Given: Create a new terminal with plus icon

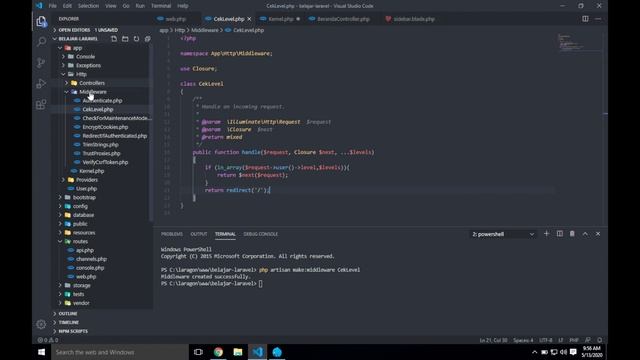Looking at the screenshot, I should 547,234.
